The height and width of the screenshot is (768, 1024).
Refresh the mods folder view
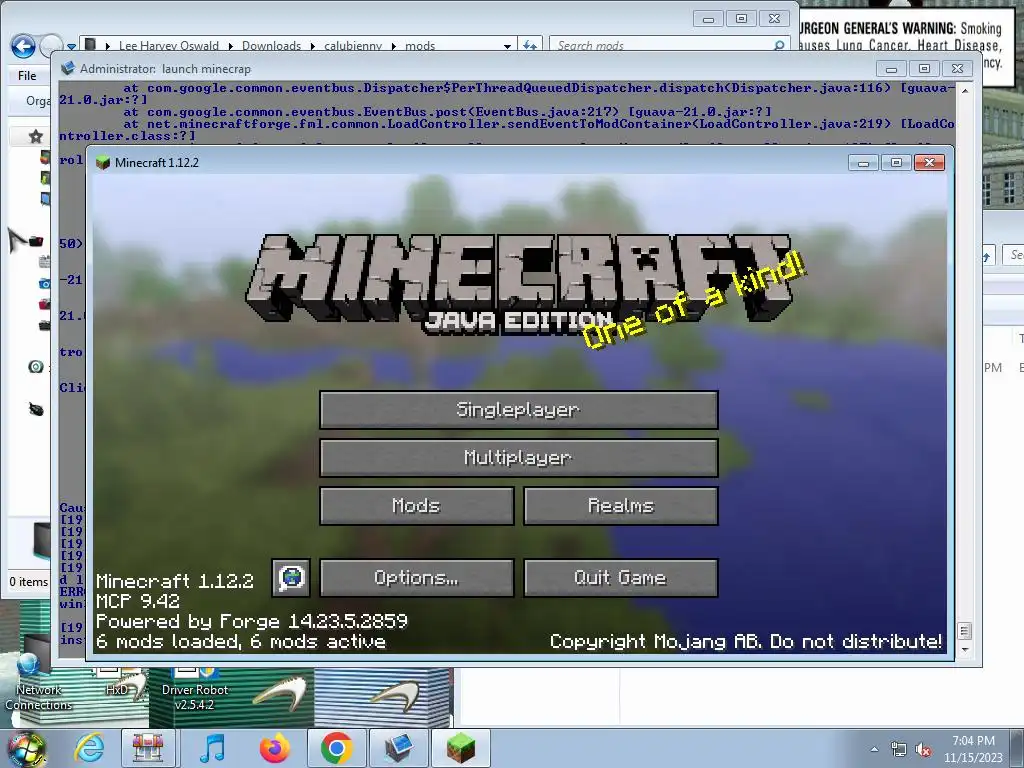(530, 45)
